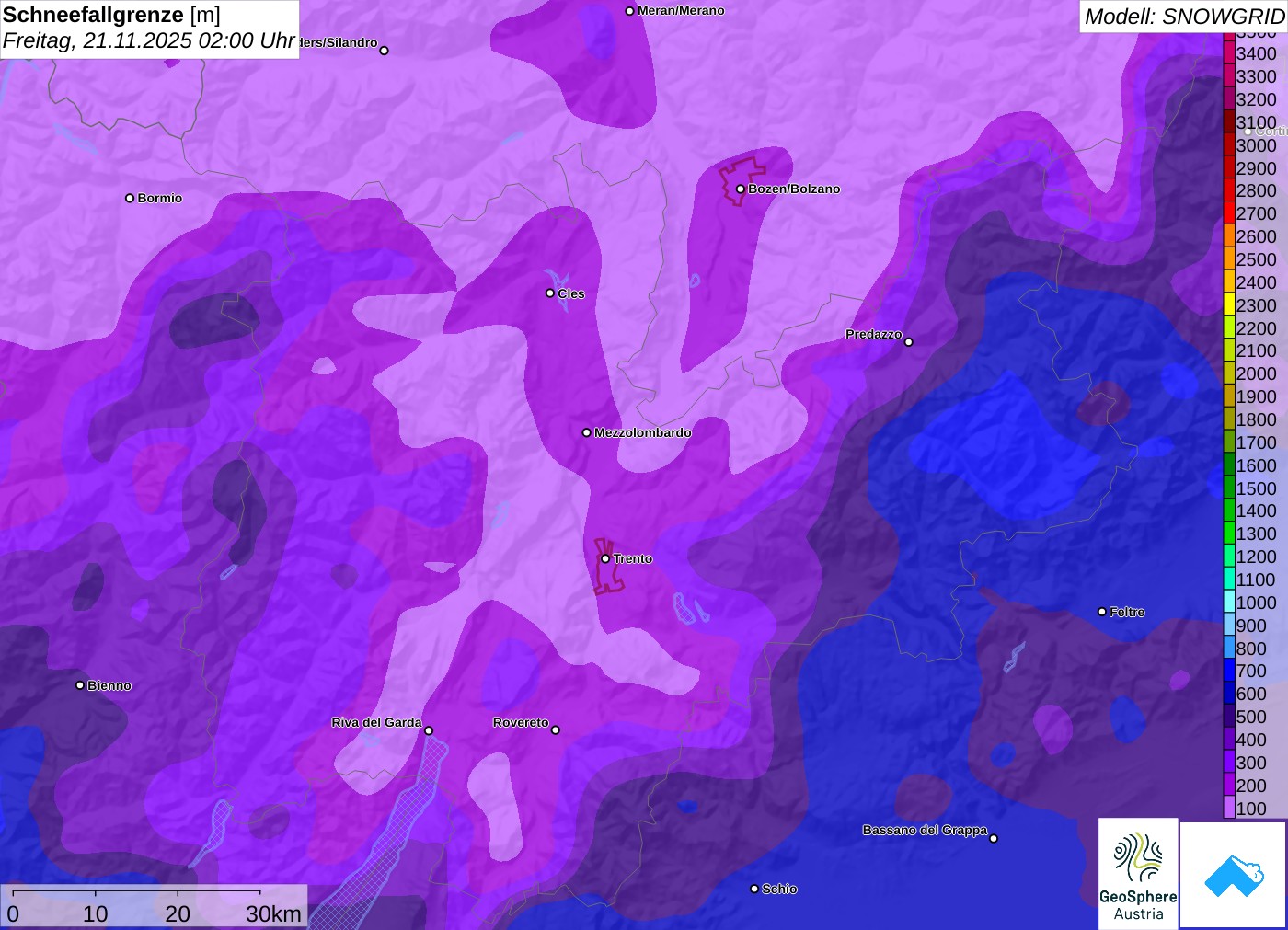Screen dimensions: 1288x930
Task: Click the 2300 m yellow legend swatch
Action: point(1229,305)
